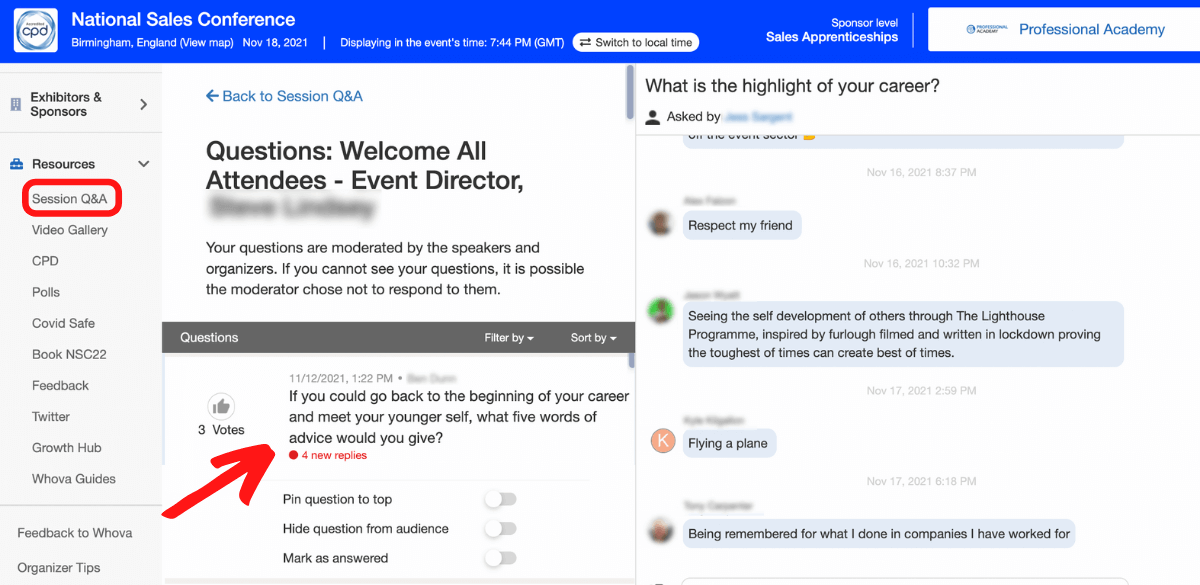Image resolution: width=1200 pixels, height=585 pixels.
Task: Click the Whova CPD accredited logo
Action: pyautogui.click(x=35, y=29)
